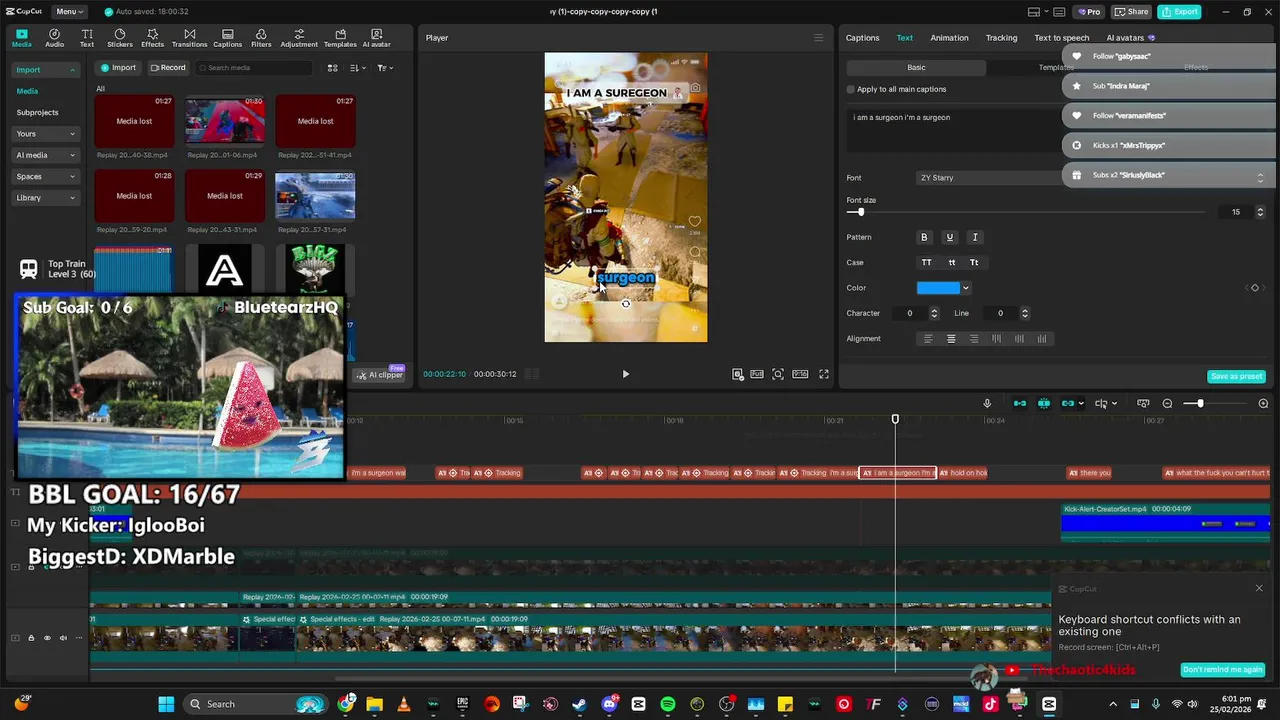Click the Don't remind me again button
The image size is (1280, 720).
tap(1223, 670)
